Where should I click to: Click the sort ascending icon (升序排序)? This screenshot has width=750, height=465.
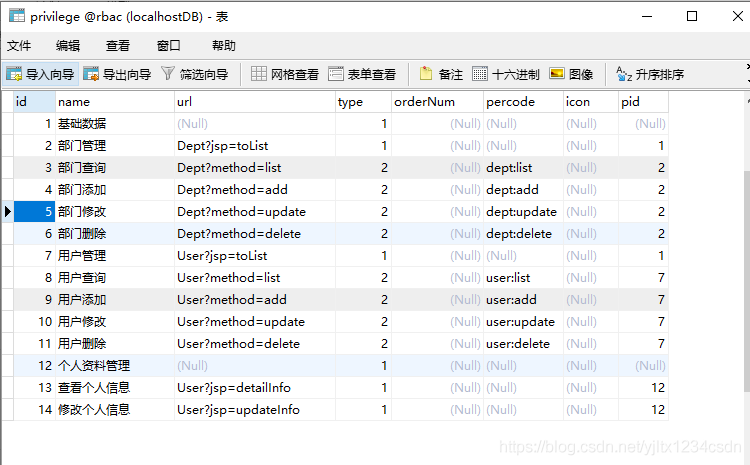coord(624,74)
